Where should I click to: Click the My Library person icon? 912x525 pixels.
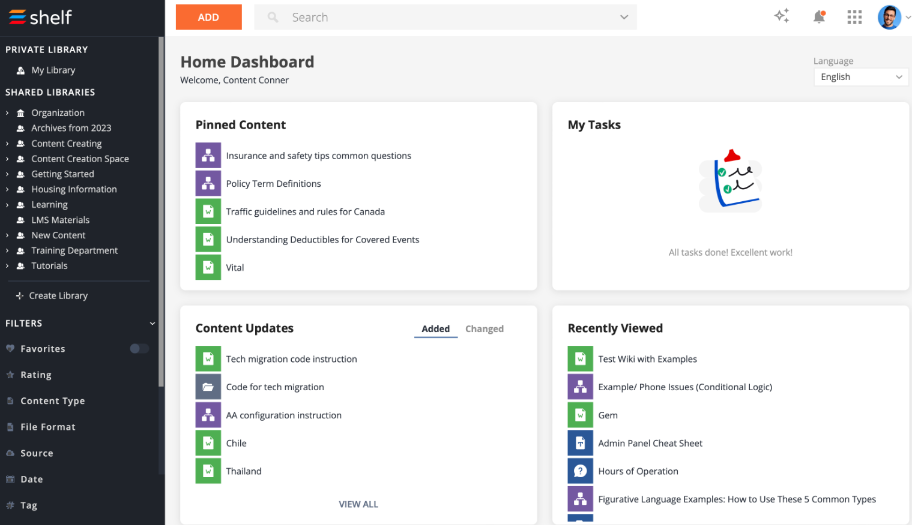[x=21, y=70]
